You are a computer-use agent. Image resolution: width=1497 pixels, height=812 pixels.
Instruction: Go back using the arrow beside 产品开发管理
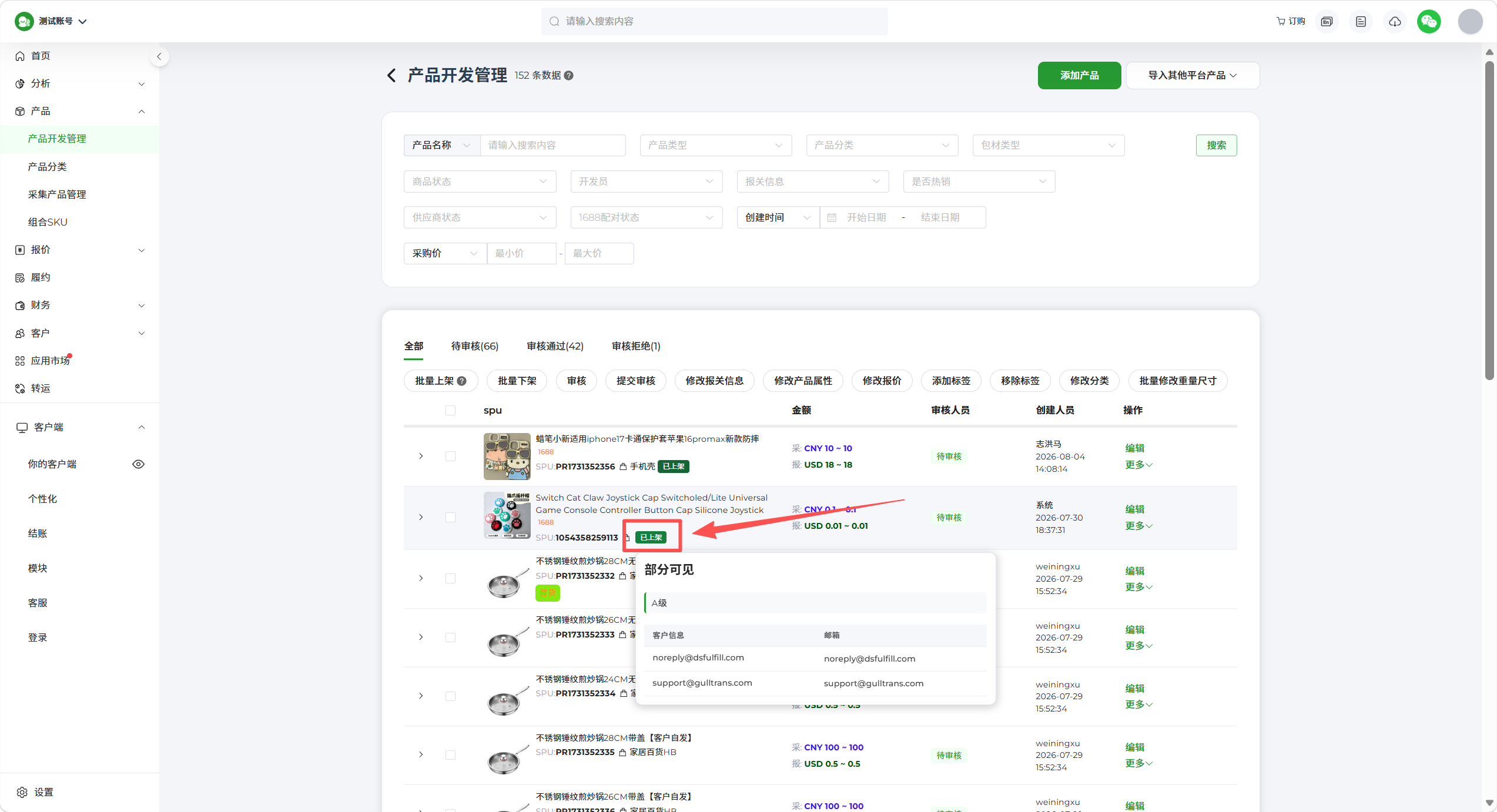click(391, 75)
